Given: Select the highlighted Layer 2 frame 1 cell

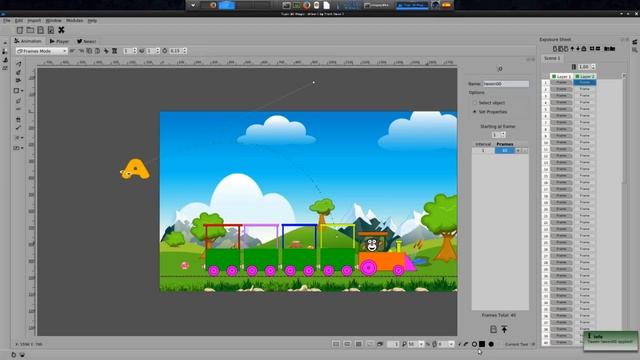Looking at the screenshot, I should click(x=584, y=82).
